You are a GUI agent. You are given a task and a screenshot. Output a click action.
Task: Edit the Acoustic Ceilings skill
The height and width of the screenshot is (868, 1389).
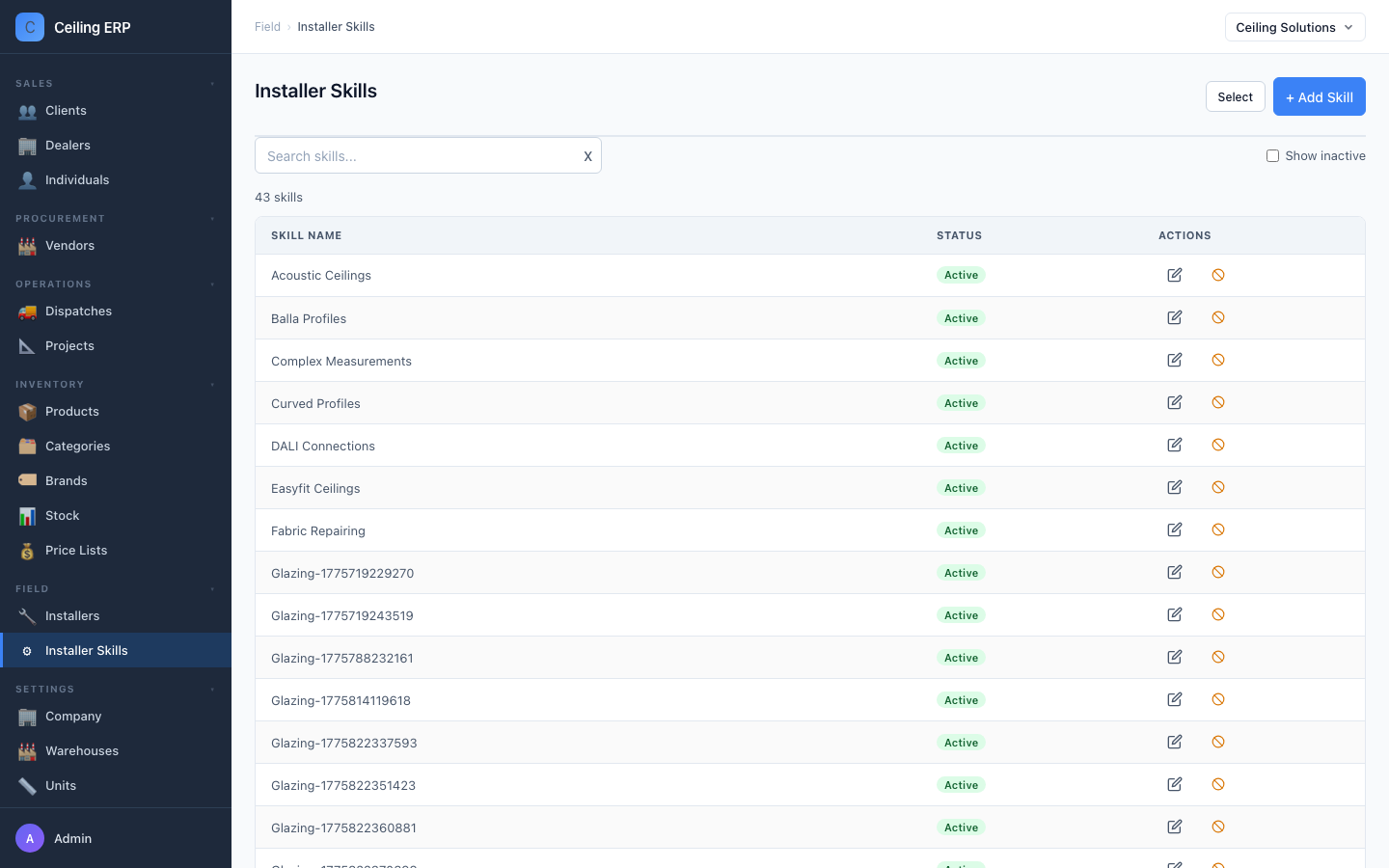point(1174,275)
